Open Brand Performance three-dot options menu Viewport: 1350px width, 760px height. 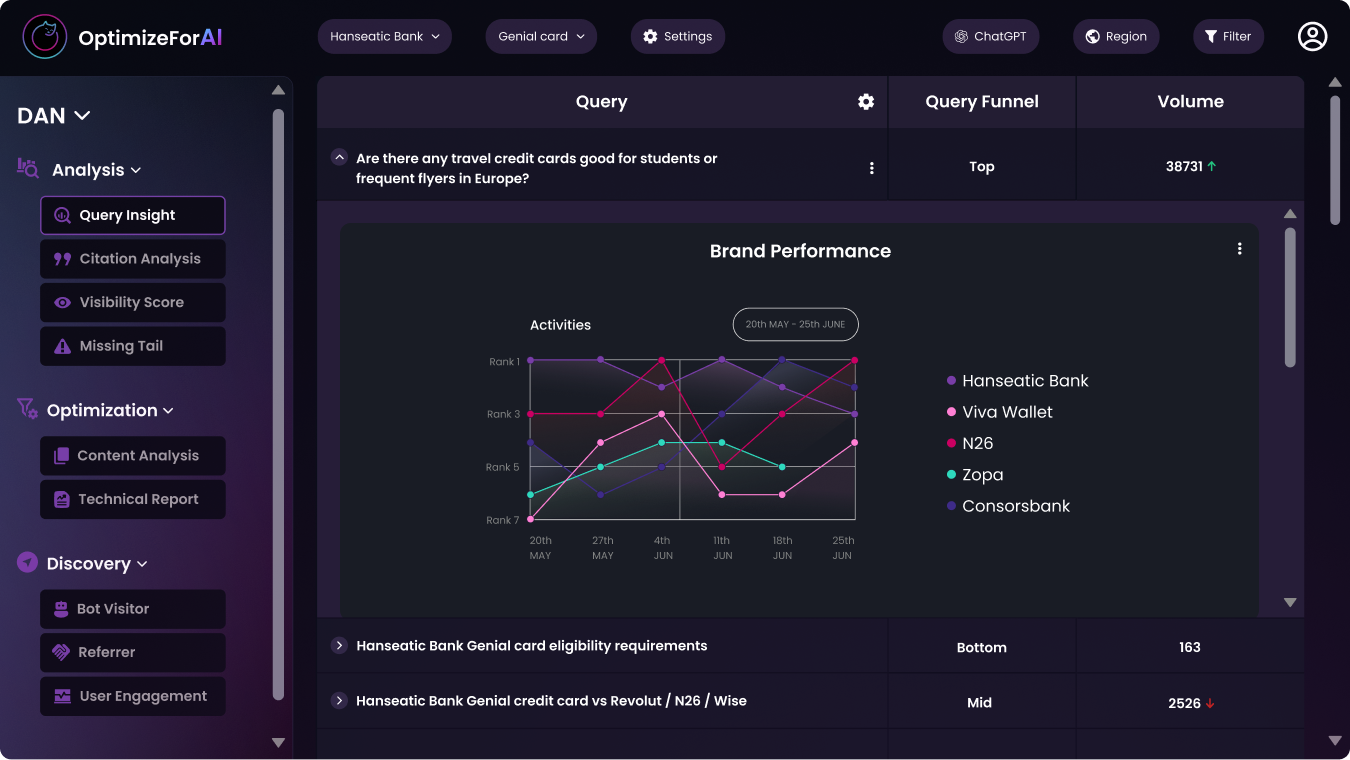click(1240, 249)
